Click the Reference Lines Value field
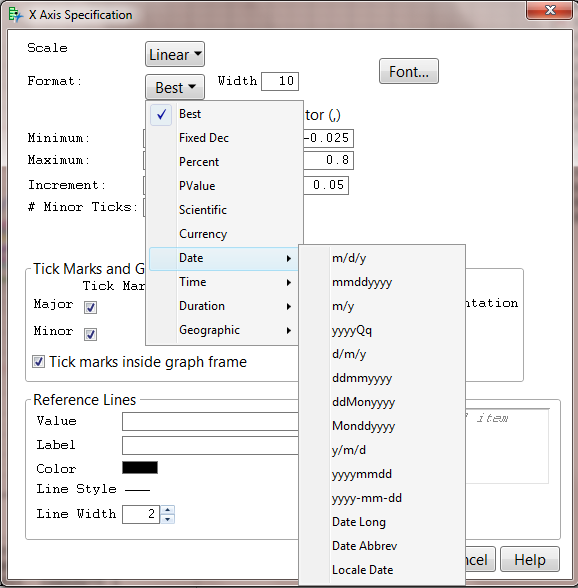Image resolution: width=578 pixels, height=588 pixels. point(210,422)
